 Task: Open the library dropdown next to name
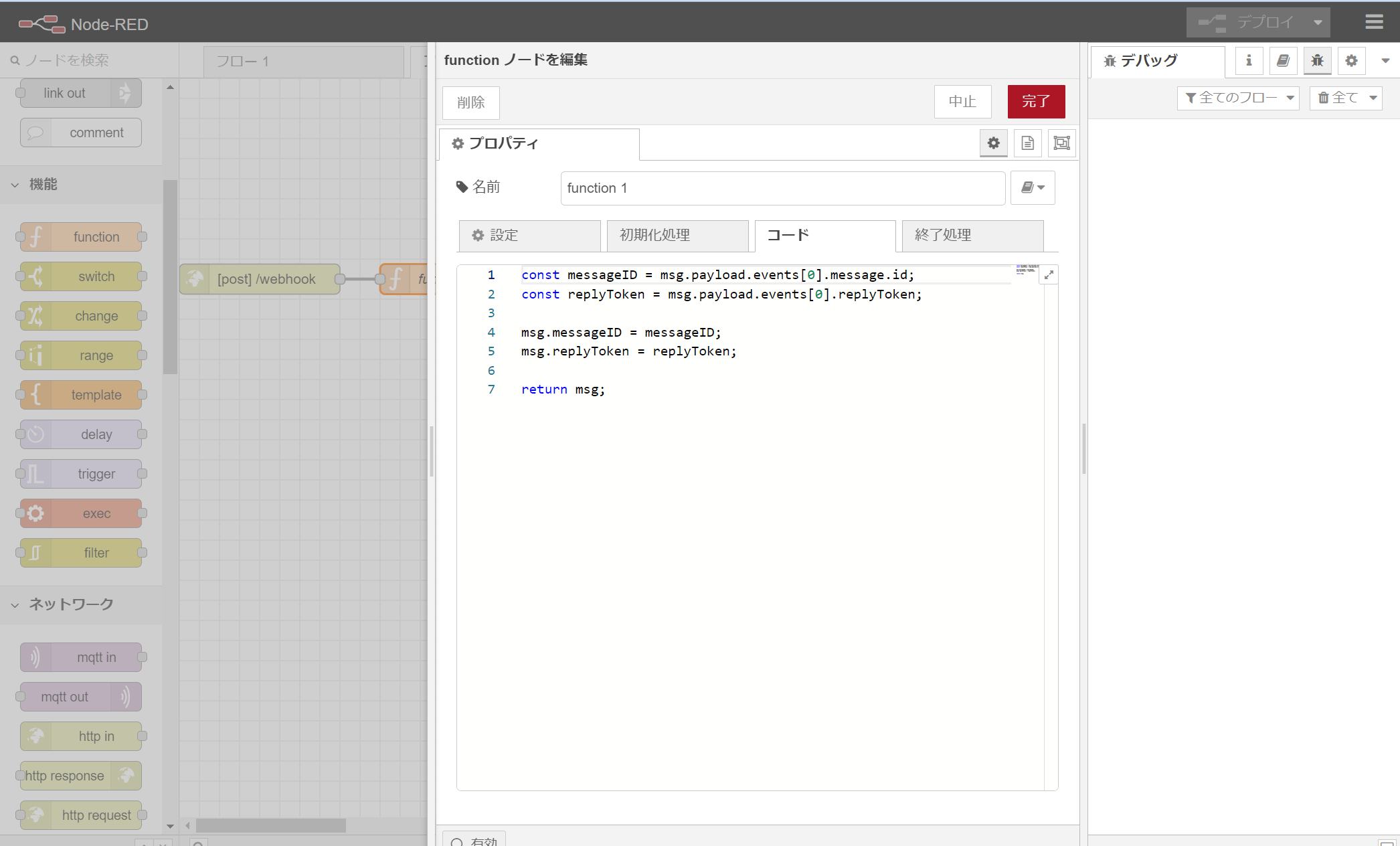coord(1033,188)
